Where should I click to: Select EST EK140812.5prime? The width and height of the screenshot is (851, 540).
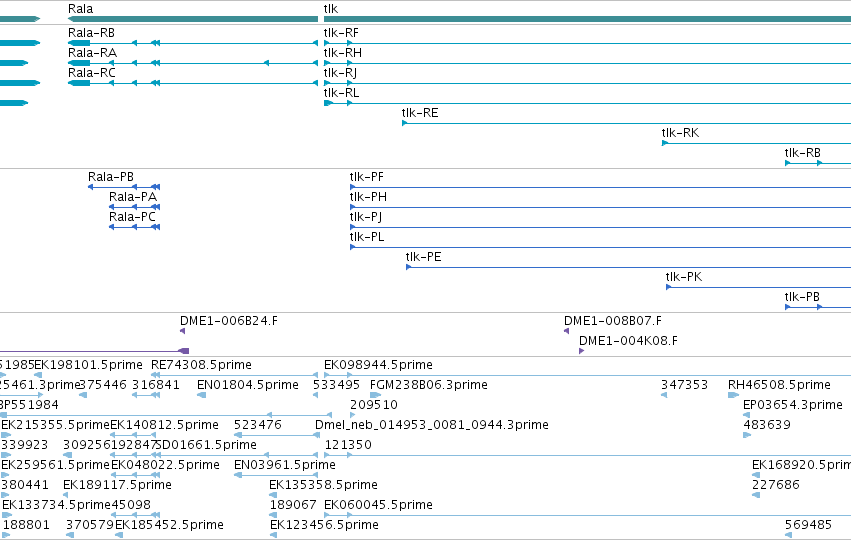(x=135, y=435)
